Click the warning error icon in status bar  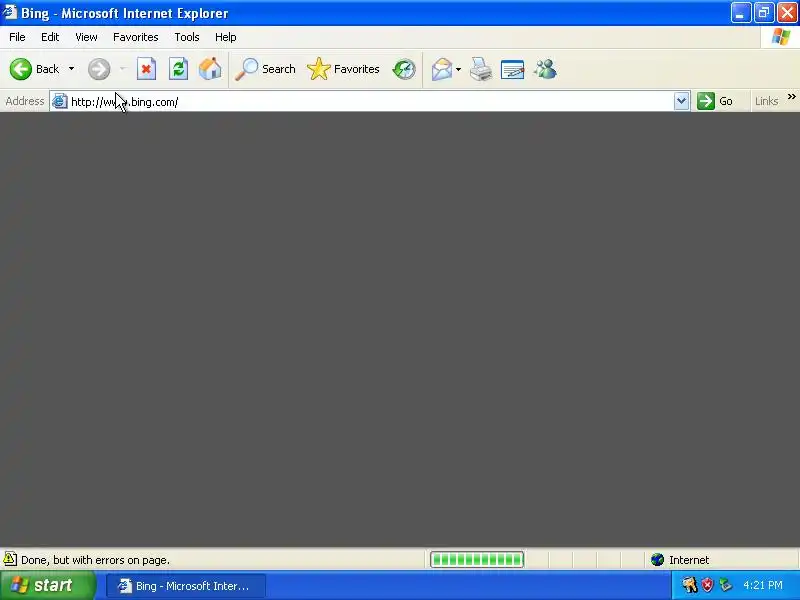pos(10,559)
